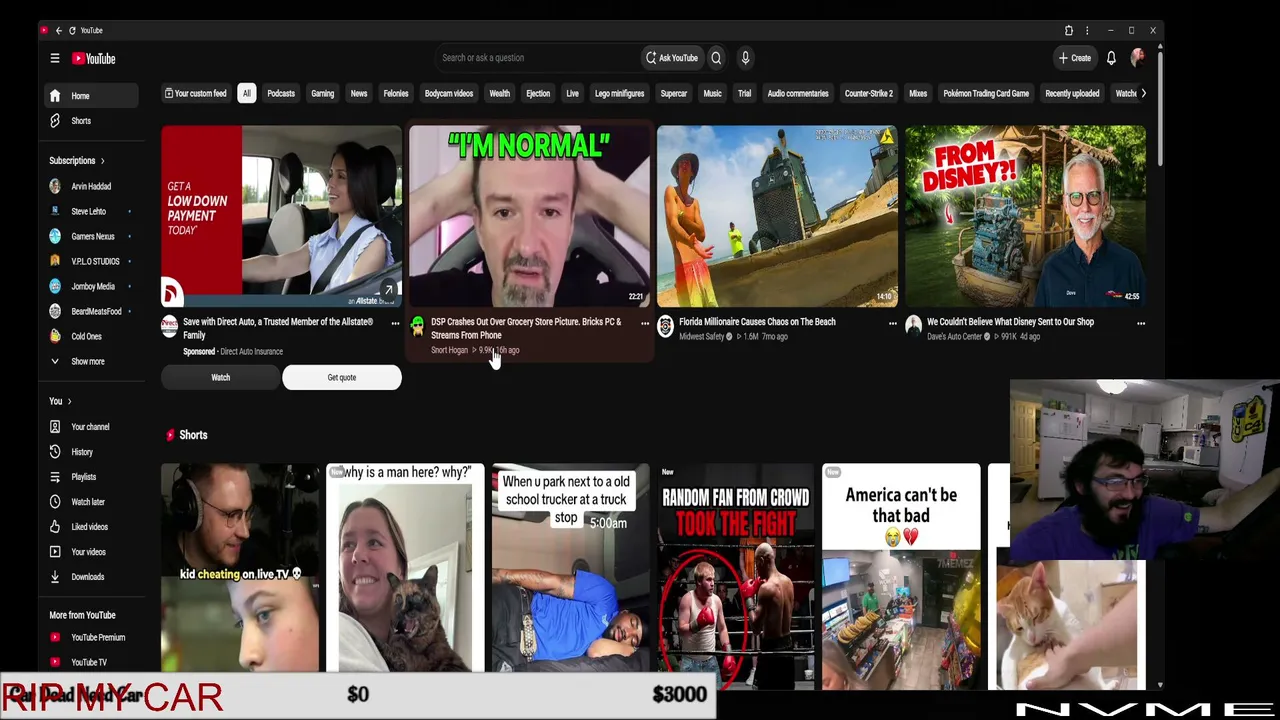
Task: Open the Cold Ones subscription
Action: (x=93, y=336)
